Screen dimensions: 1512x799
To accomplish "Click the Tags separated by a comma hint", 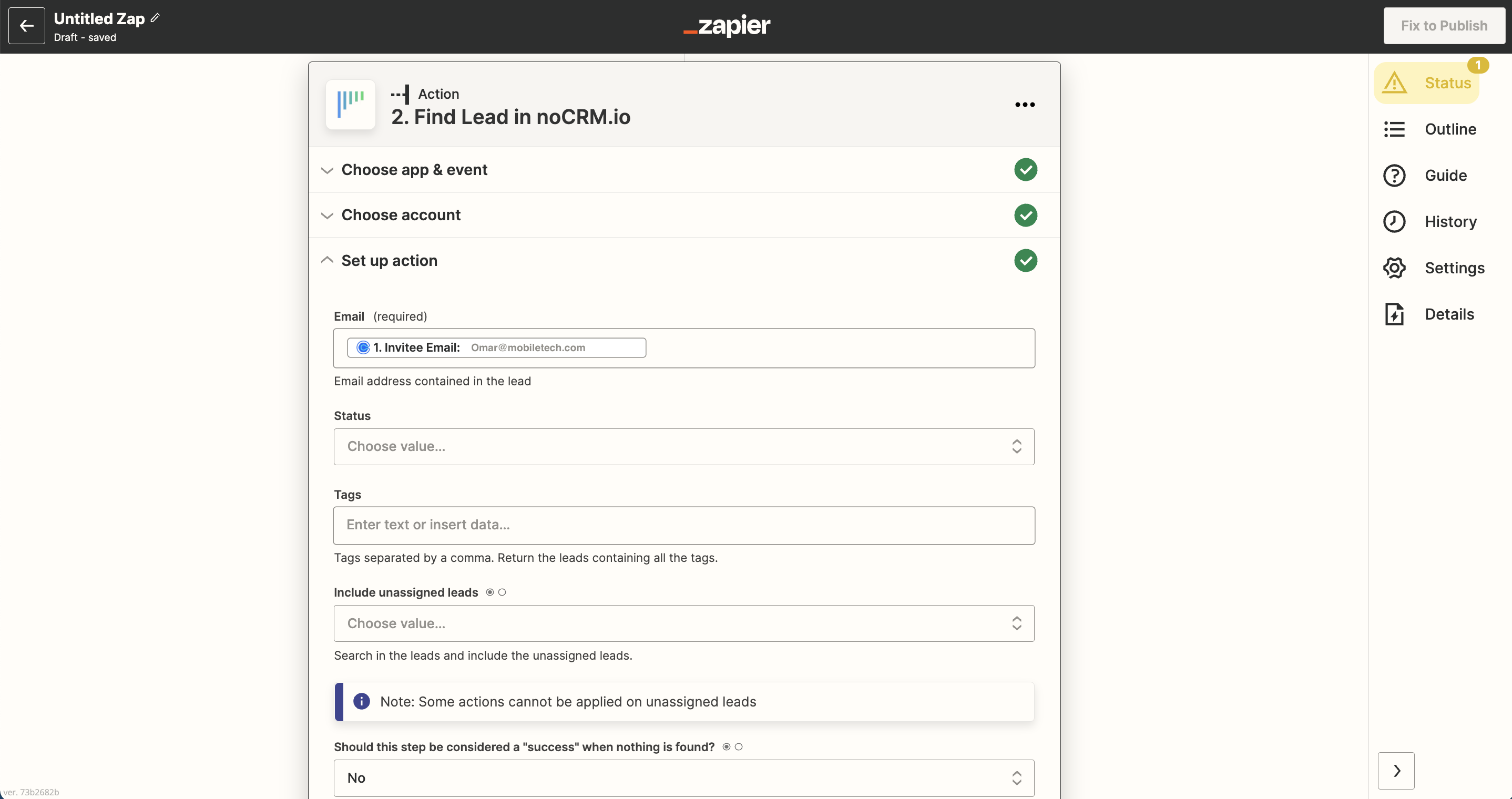I will pyautogui.click(x=525, y=558).
